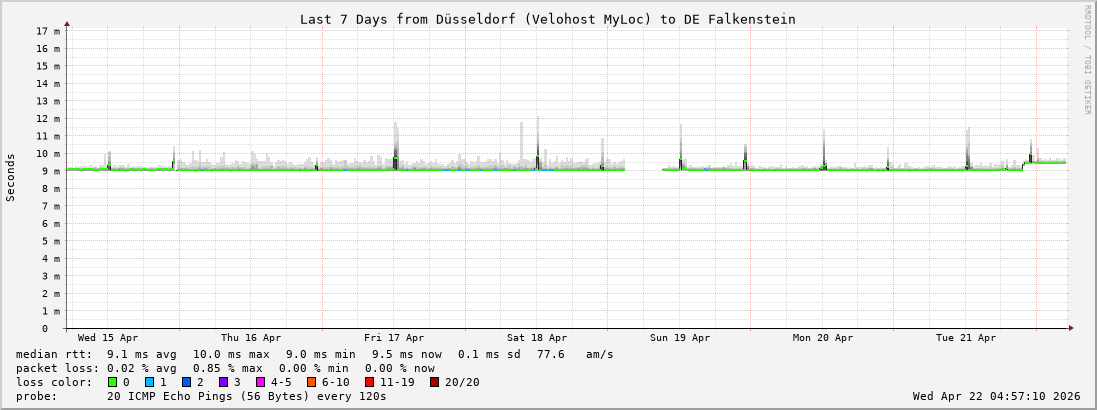Click the Tue 21 Apr axis label

click(x=966, y=338)
